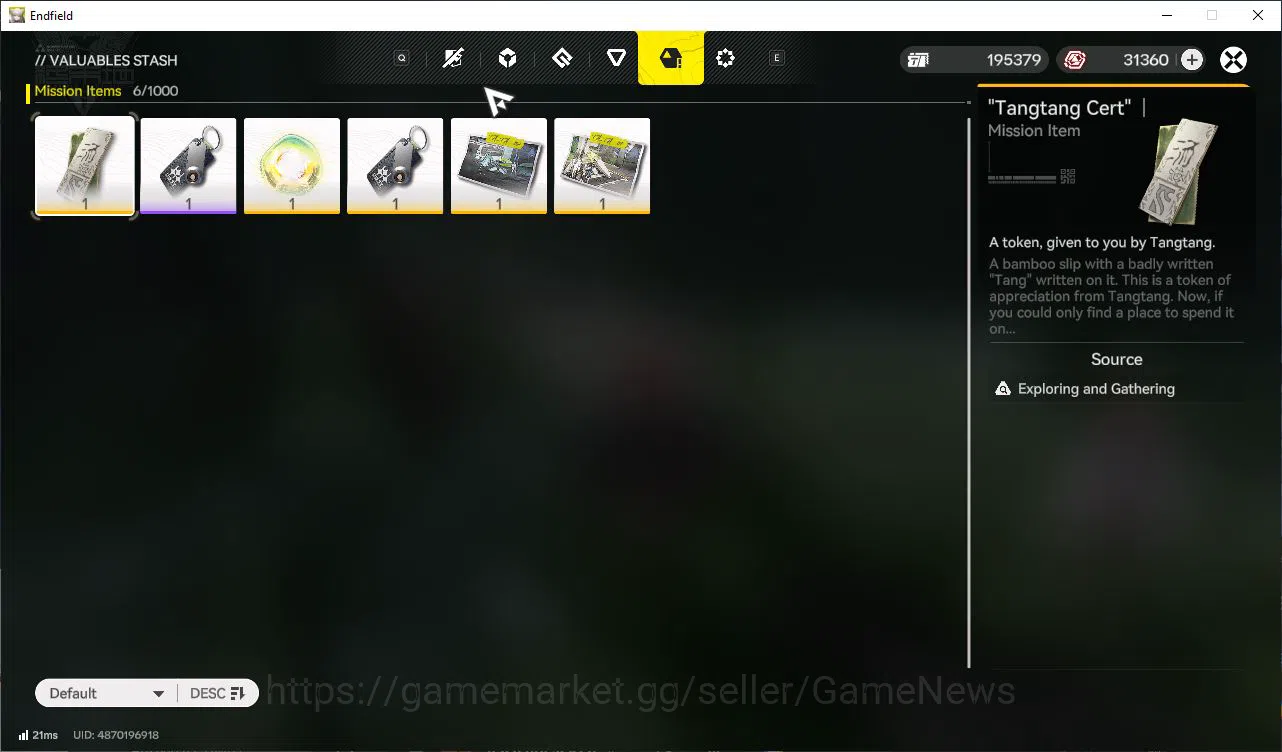Image resolution: width=1282 pixels, height=752 pixels.
Task: Click the red origeometry currency icon
Action: [x=1075, y=60]
